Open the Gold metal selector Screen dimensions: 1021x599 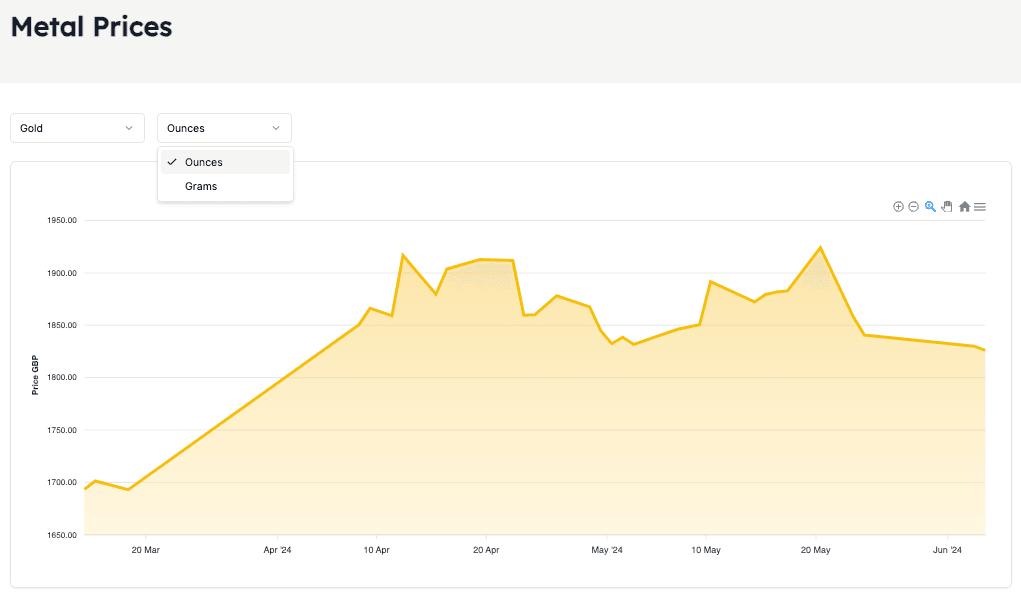(77, 128)
